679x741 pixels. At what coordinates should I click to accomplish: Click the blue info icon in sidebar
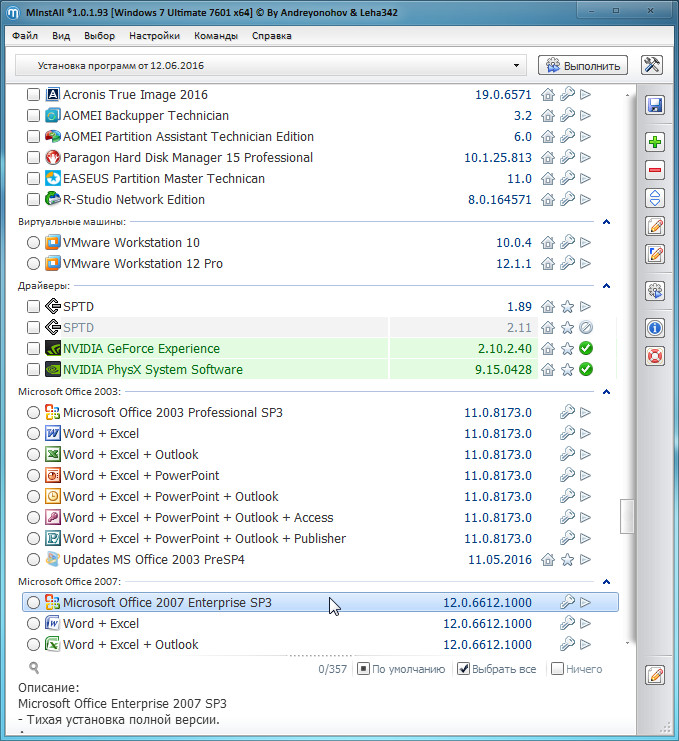(655, 327)
